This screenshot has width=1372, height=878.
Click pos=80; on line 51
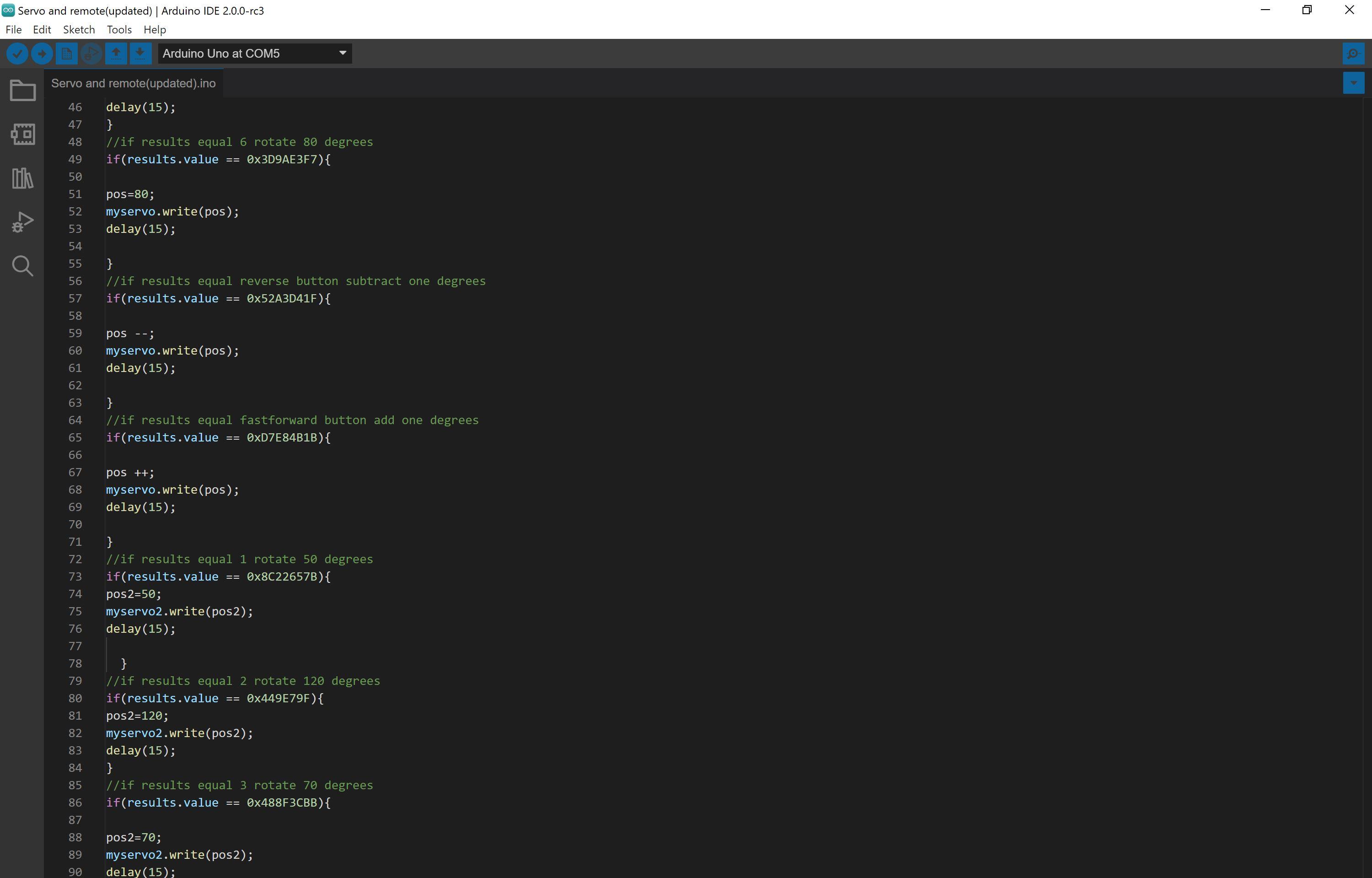pyautogui.click(x=130, y=194)
